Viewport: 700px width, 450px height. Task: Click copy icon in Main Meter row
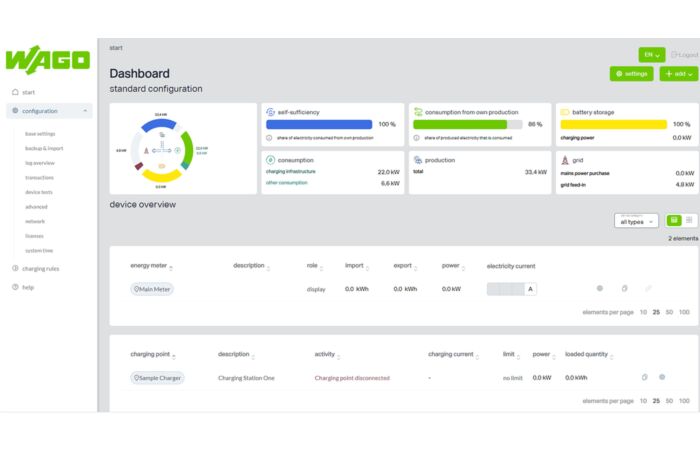coord(624,288)
